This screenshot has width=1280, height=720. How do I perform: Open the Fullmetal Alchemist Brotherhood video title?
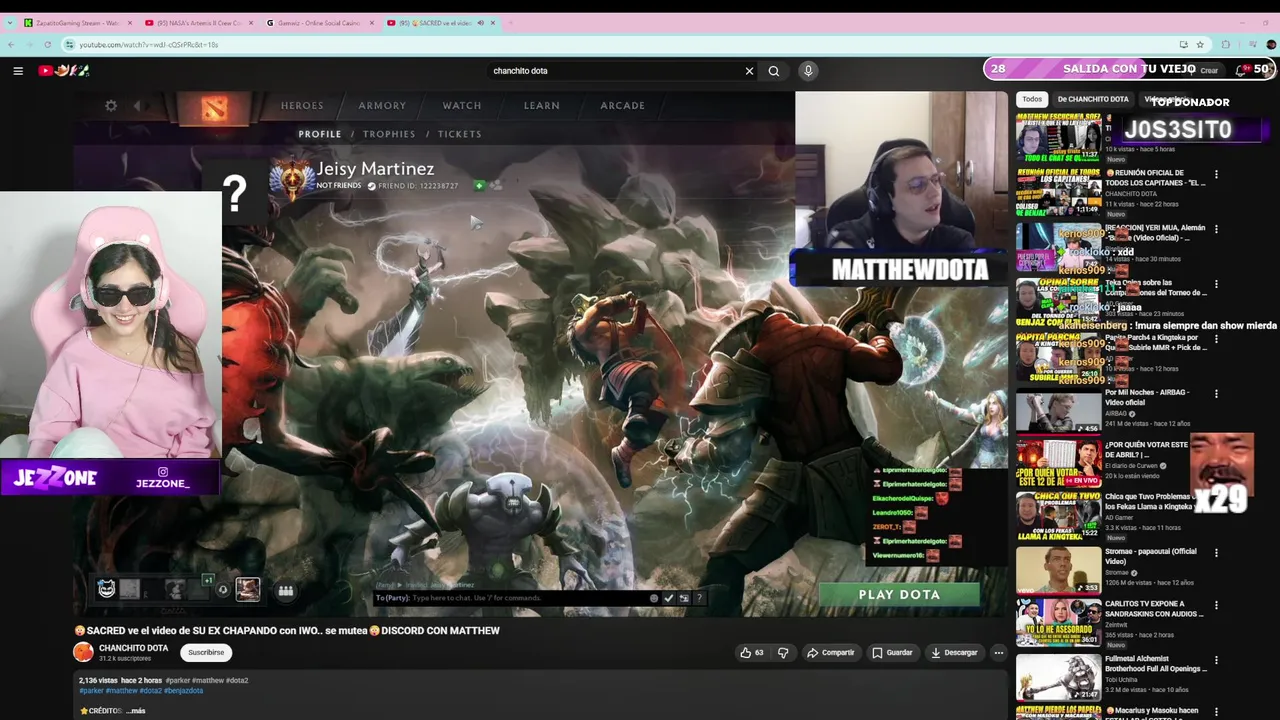coord(1155,662)
